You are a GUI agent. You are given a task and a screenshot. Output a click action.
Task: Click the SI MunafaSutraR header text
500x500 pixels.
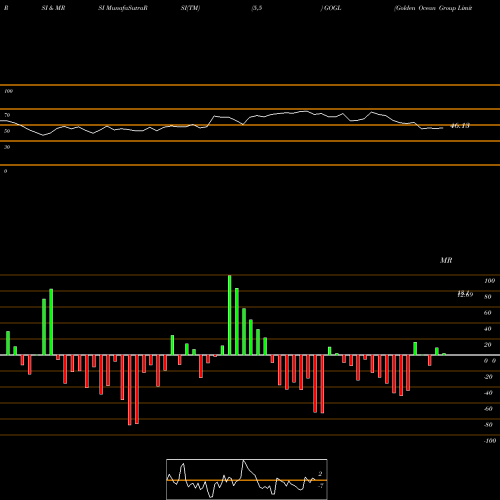click(123, 8)
